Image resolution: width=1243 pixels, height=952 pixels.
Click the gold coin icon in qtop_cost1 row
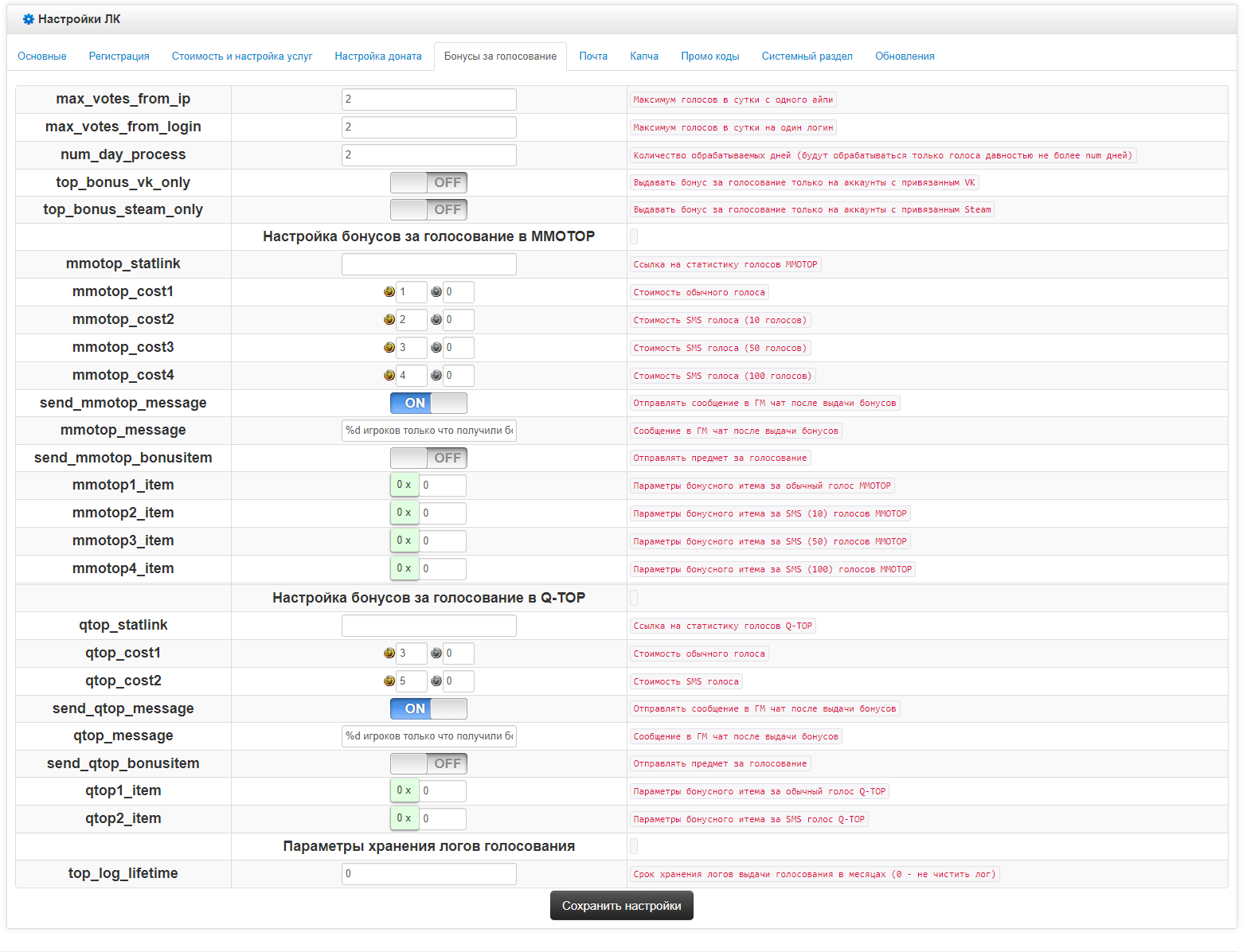tap(389, 654)
